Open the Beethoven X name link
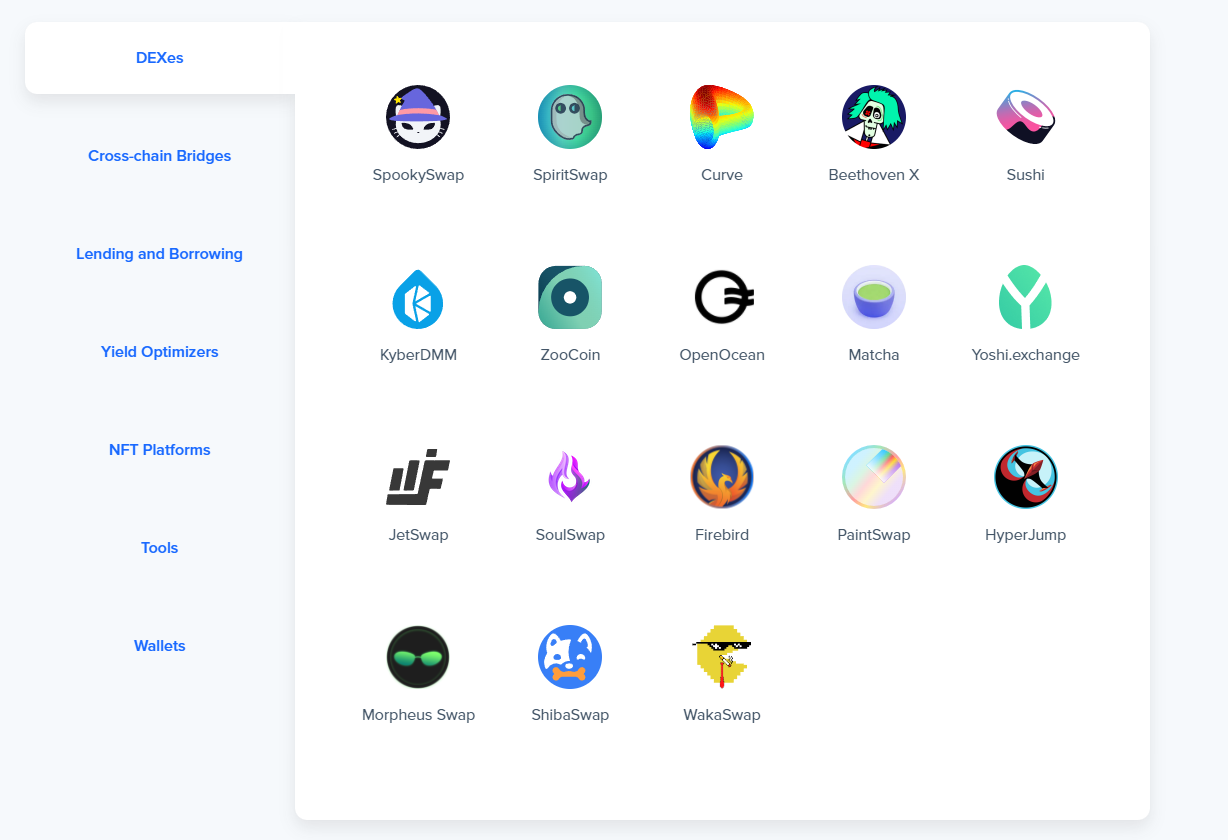 pos(874,175)
